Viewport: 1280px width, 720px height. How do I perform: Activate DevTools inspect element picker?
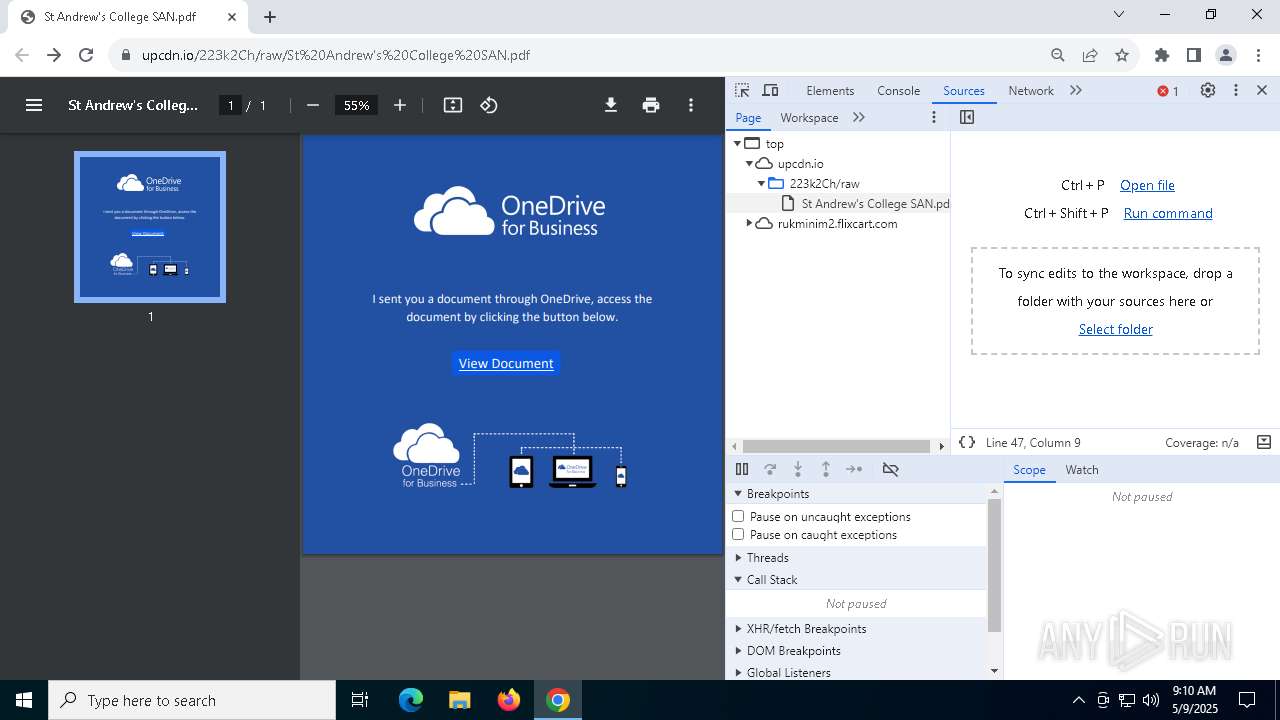pos(742,90)
